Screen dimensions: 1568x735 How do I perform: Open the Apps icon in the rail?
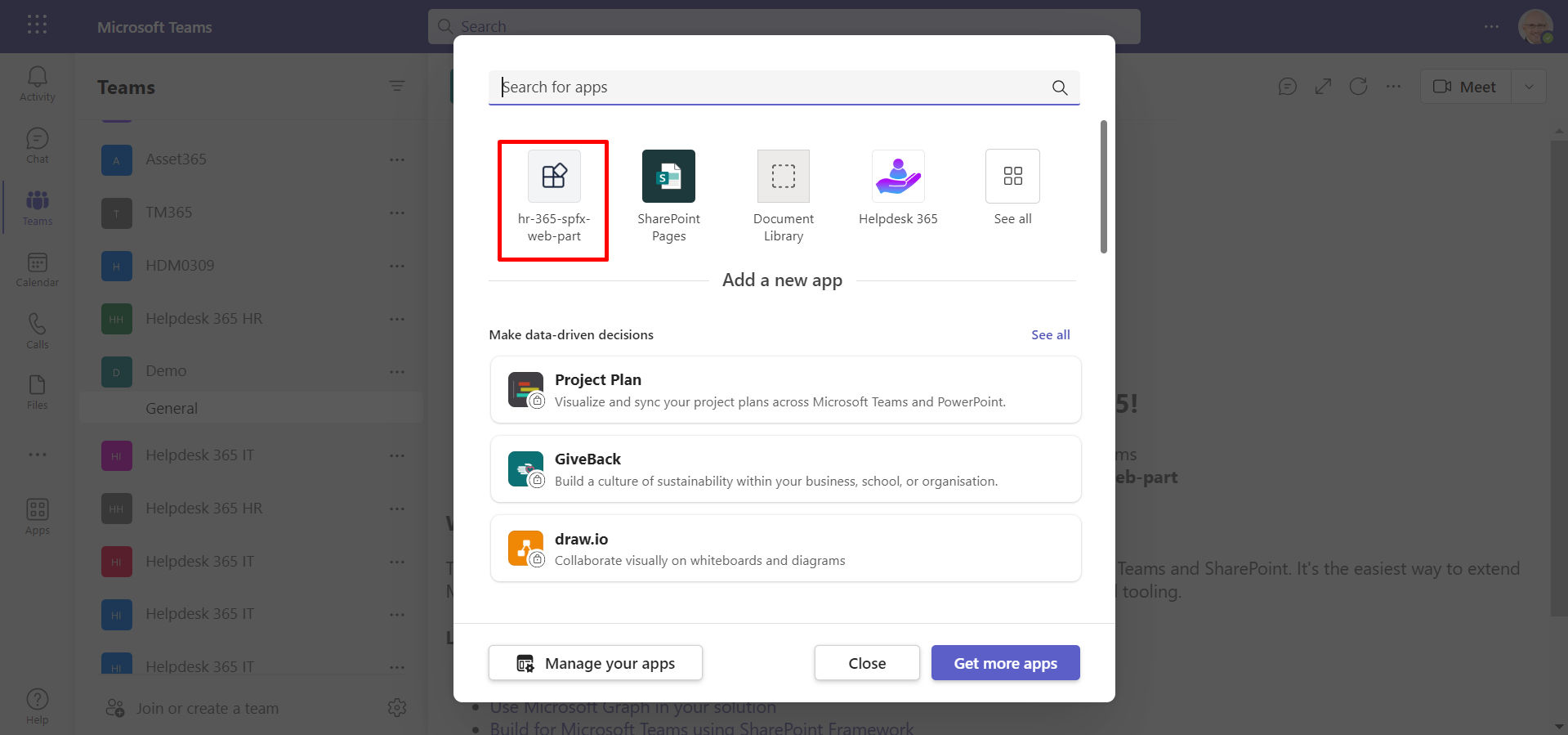coord(38,517)
